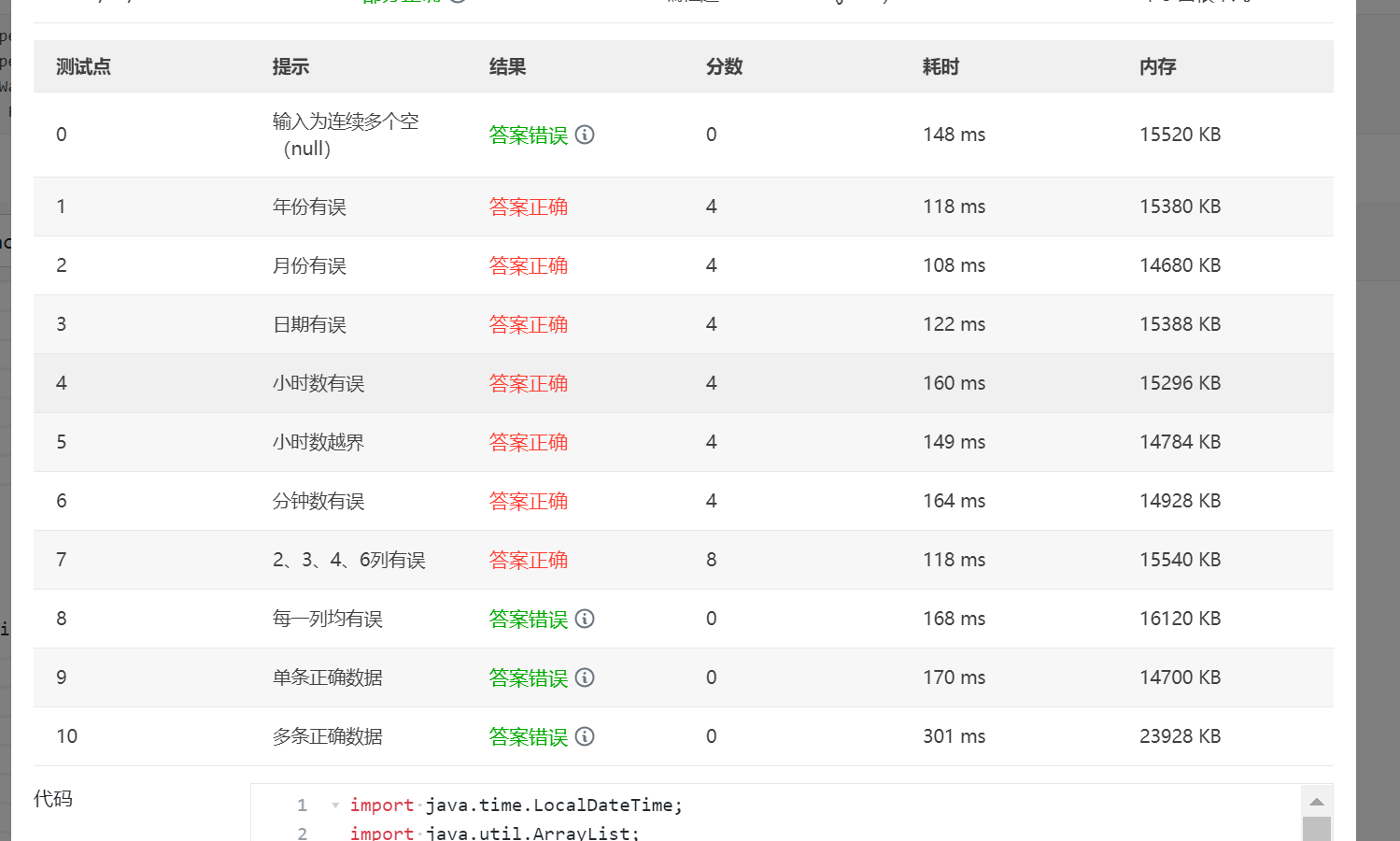
Task: Click the 160 ms time value
Action: [x=955, y=383]
